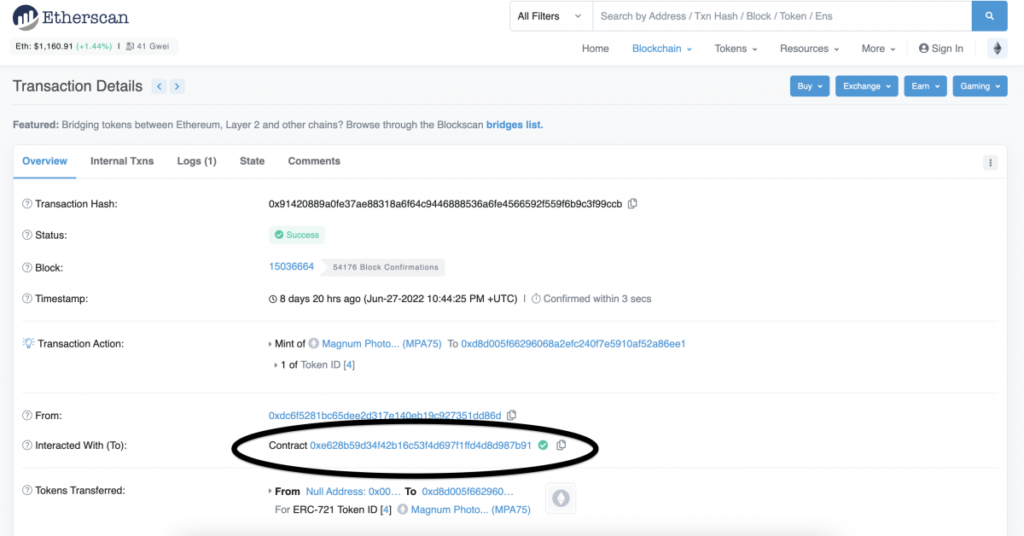Click the help icon beside Transaction Hash

point(27,204)
